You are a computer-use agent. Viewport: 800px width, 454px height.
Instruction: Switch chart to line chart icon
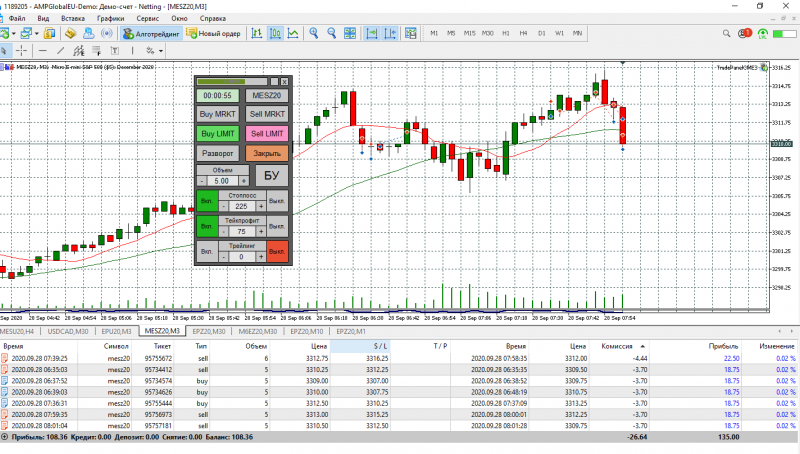pyautogui.click(x=293, y=33)
